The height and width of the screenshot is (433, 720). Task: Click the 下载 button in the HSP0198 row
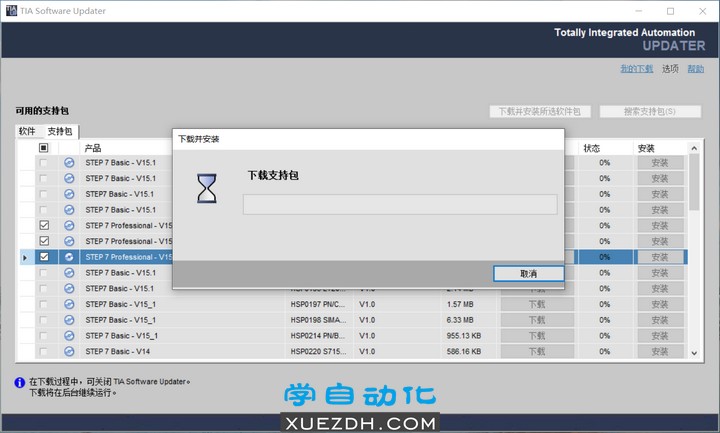point(537,320)
